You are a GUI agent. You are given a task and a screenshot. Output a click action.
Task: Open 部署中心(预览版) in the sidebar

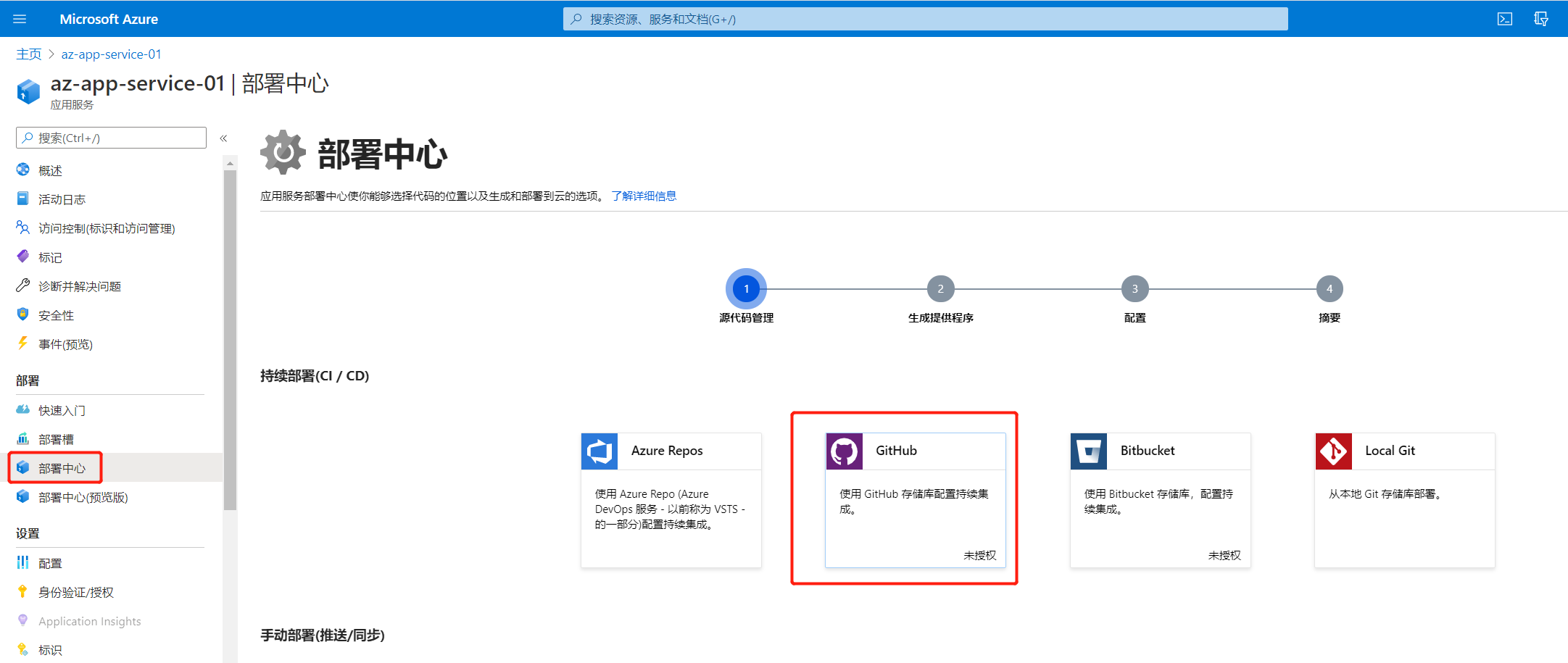click(x=83, y=497)
